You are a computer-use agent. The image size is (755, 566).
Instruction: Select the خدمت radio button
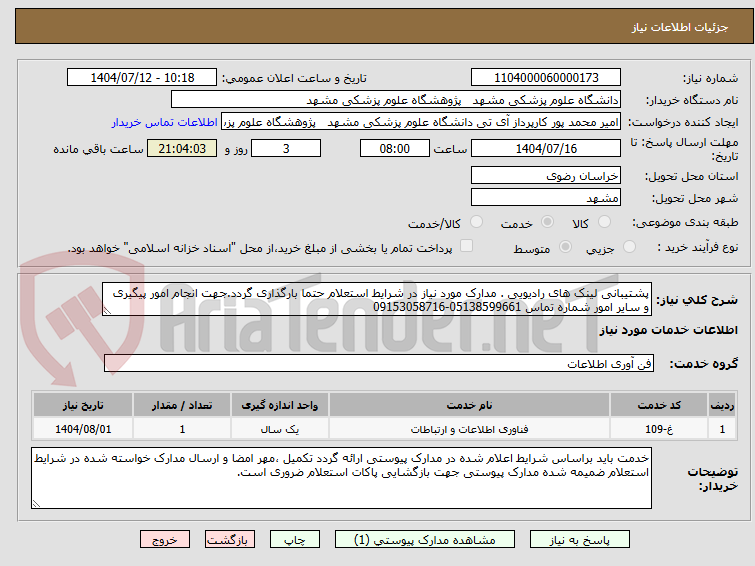[x=547, y=222]
